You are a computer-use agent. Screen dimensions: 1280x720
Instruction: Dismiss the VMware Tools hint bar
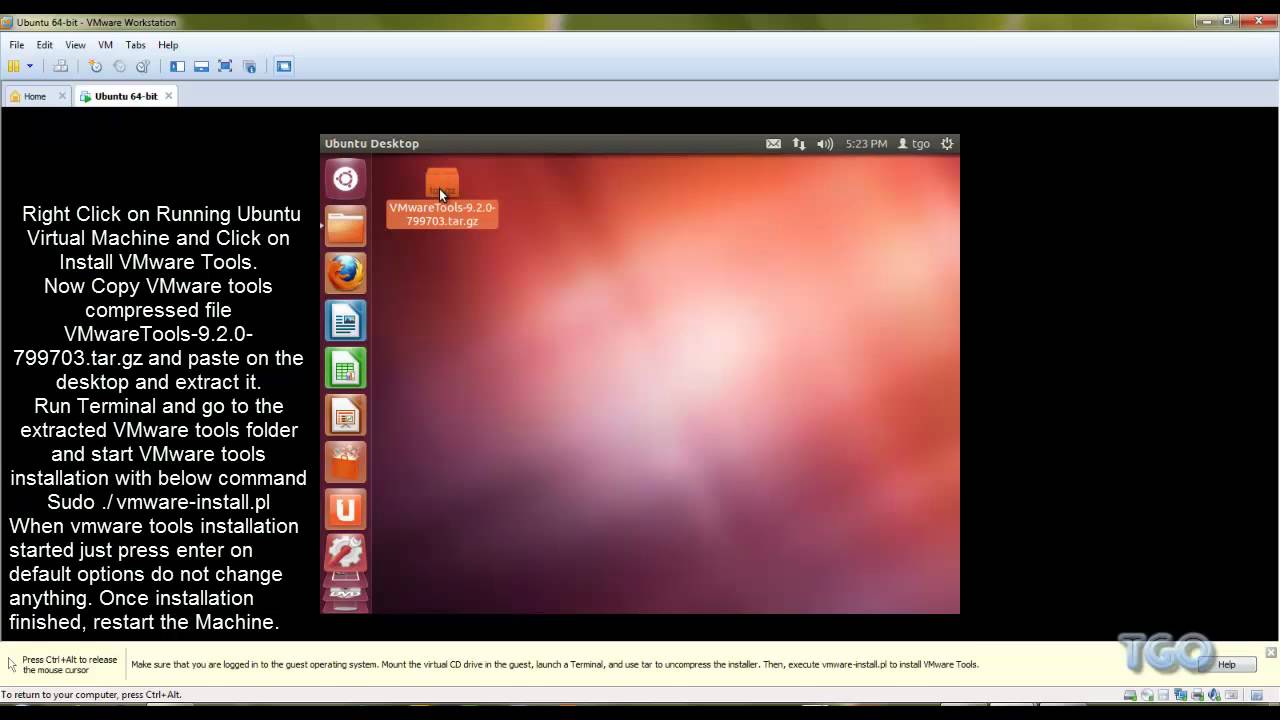coord(1271,653)
